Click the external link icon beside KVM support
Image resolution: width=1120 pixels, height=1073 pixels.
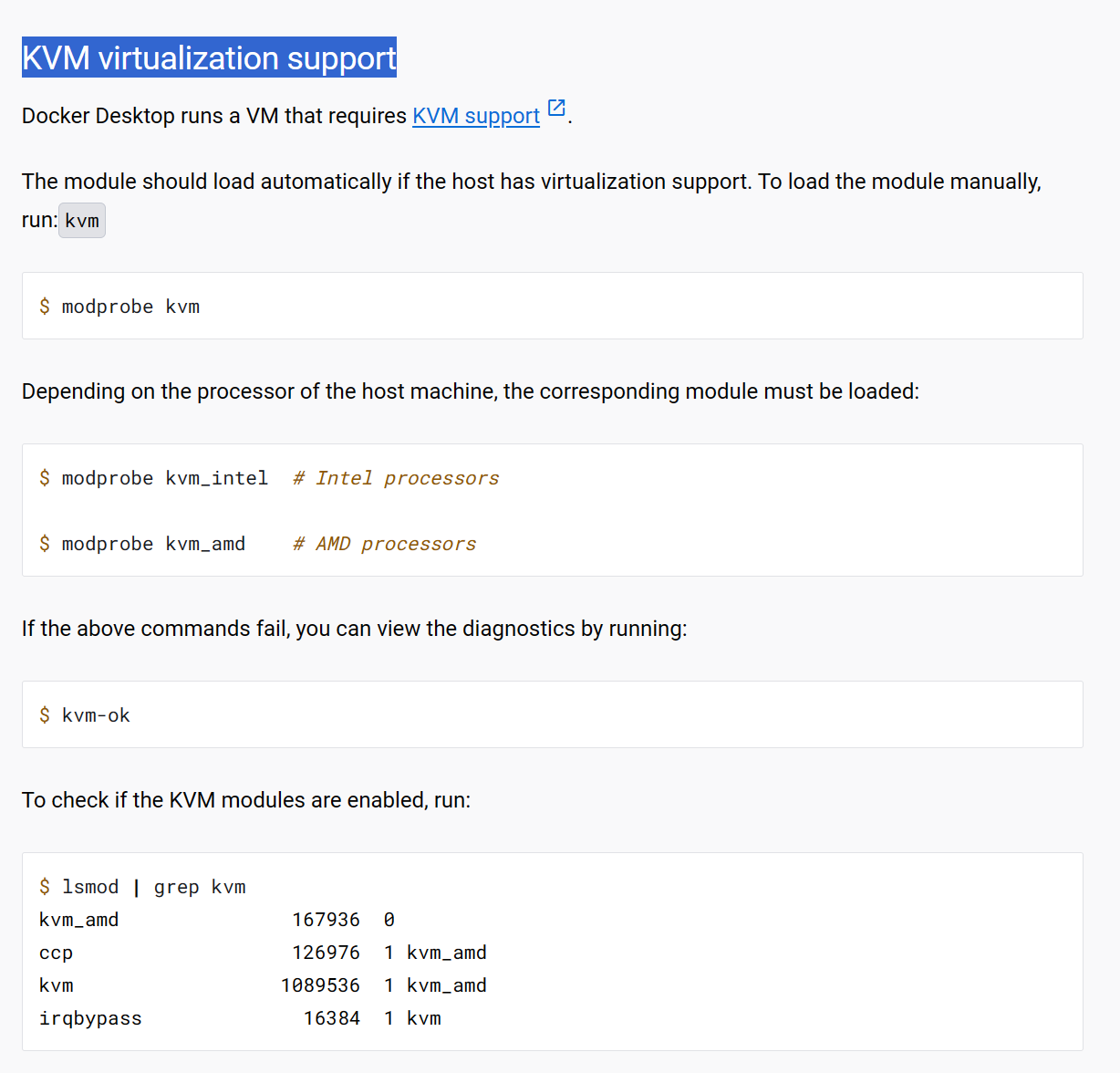pos(556,109)
